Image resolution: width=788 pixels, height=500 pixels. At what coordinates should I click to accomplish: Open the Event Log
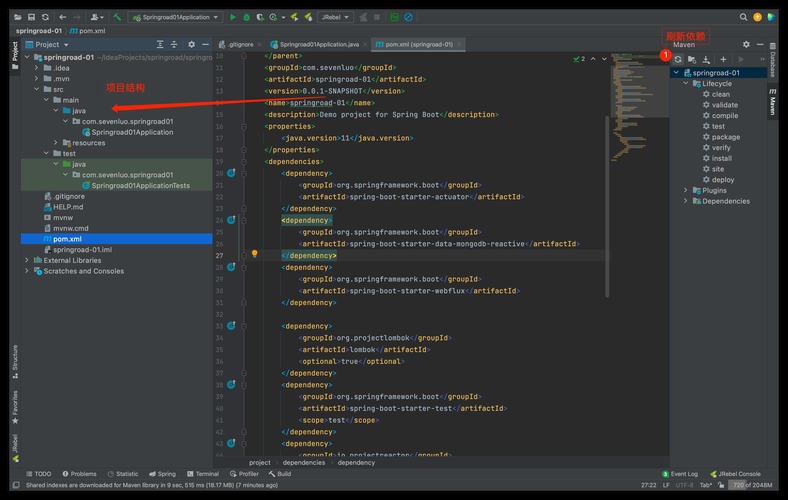click(680, 474)
